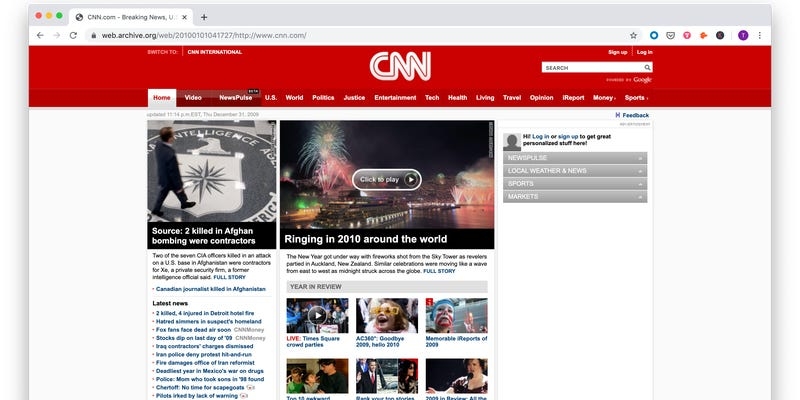Image resolution: width=800 pixels, height=400 pixels.
Task: Open the Entertainment section
Action: [395, 98]
